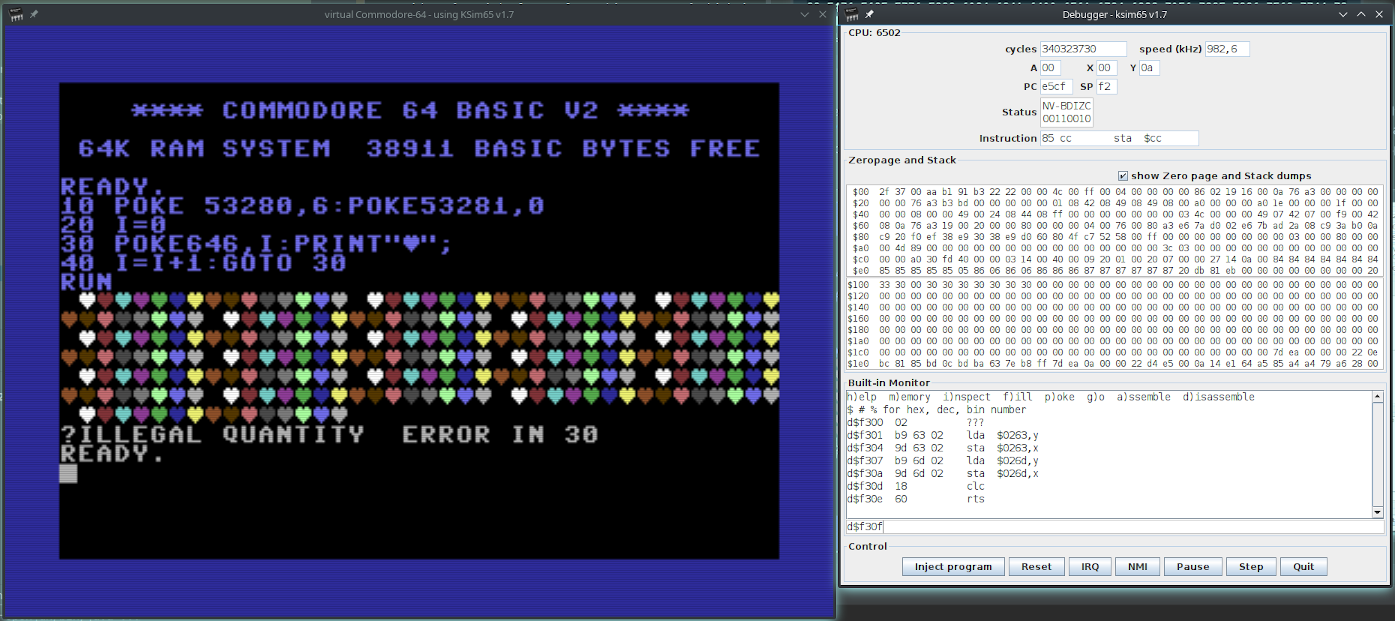Maximize the Debugger window

pos(1362,14)
